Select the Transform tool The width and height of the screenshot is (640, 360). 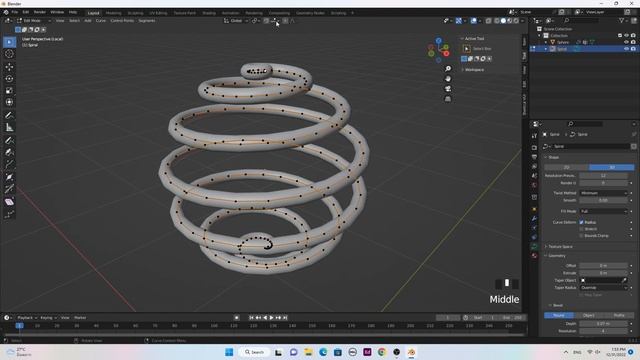click(x=9, y=102)
